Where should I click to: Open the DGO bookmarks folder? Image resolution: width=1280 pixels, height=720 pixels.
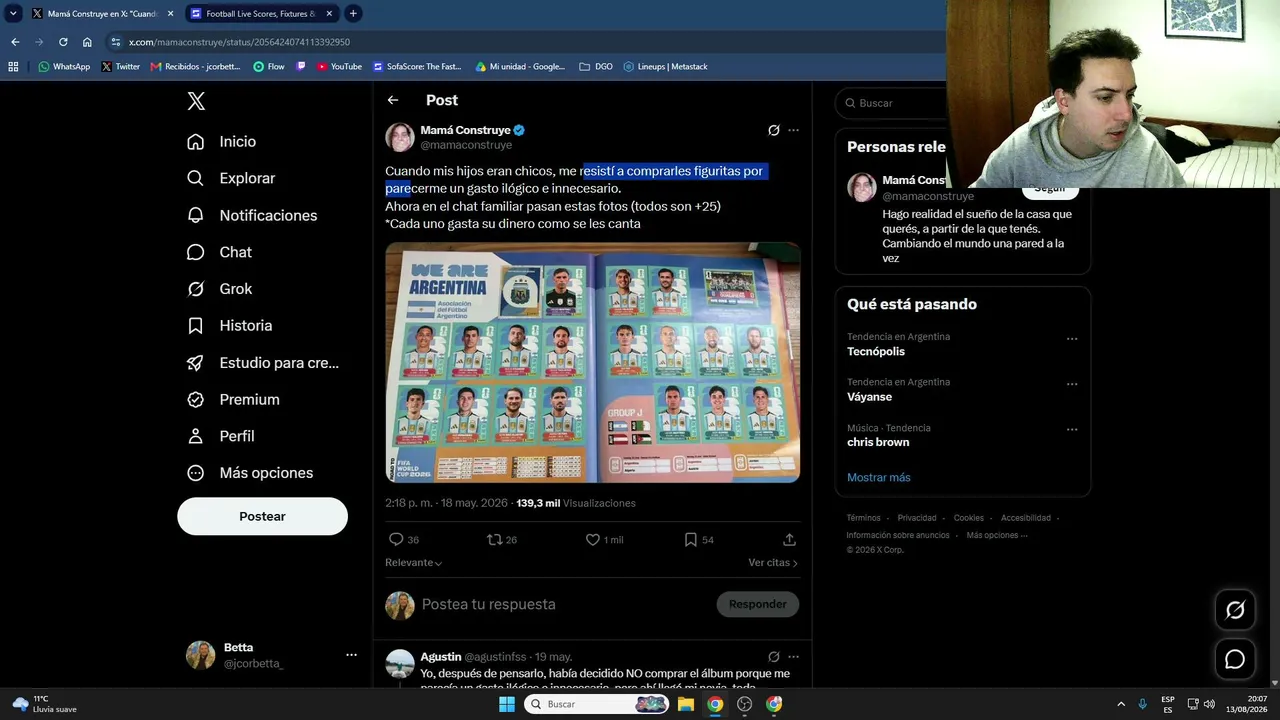(x=596, y=67)
